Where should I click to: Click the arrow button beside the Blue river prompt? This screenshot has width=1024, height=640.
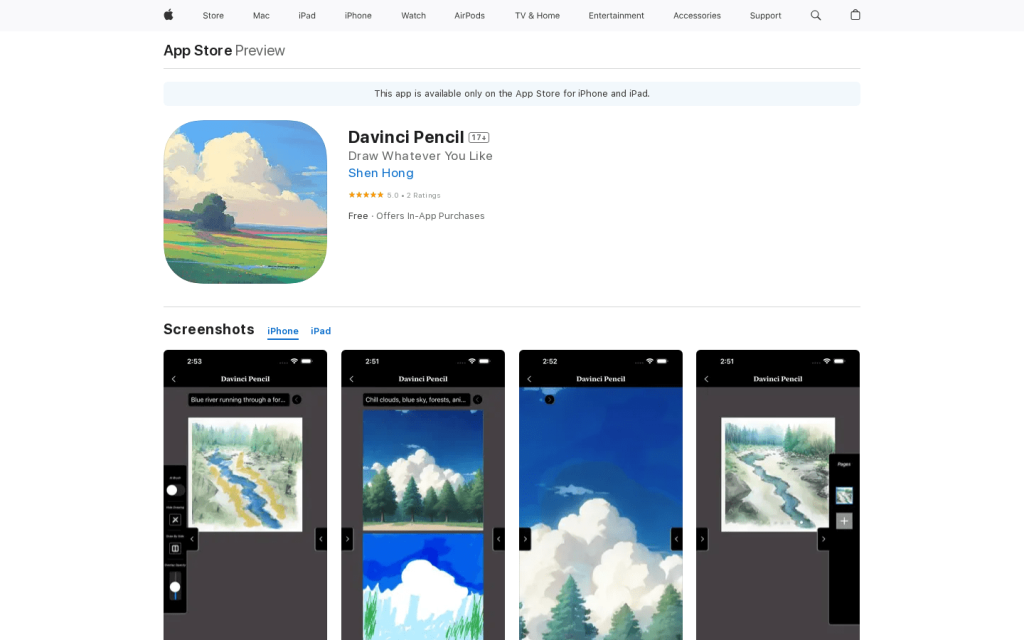(x=296, y=400)
